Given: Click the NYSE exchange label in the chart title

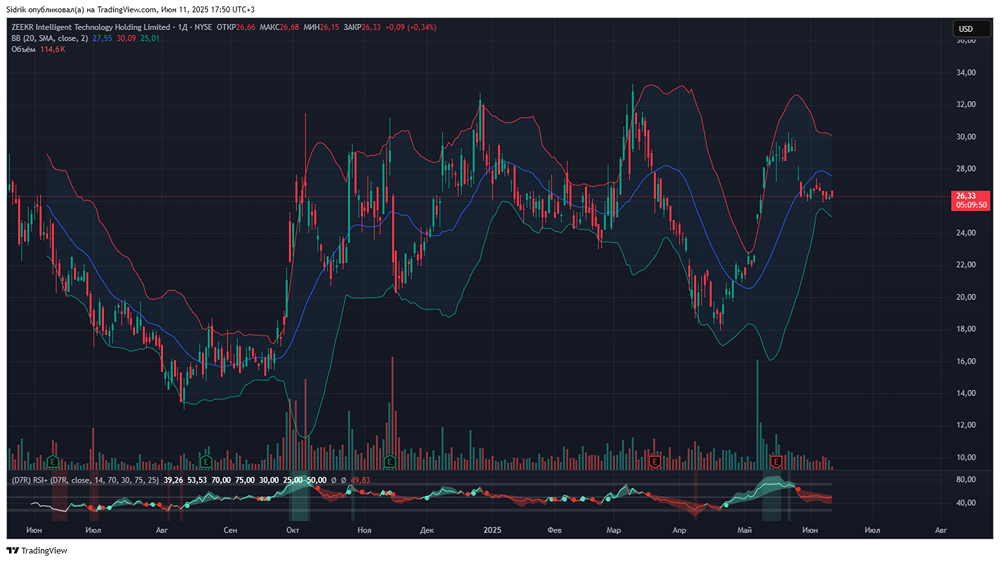Looking at the screenshot, I should coord(203,27).
